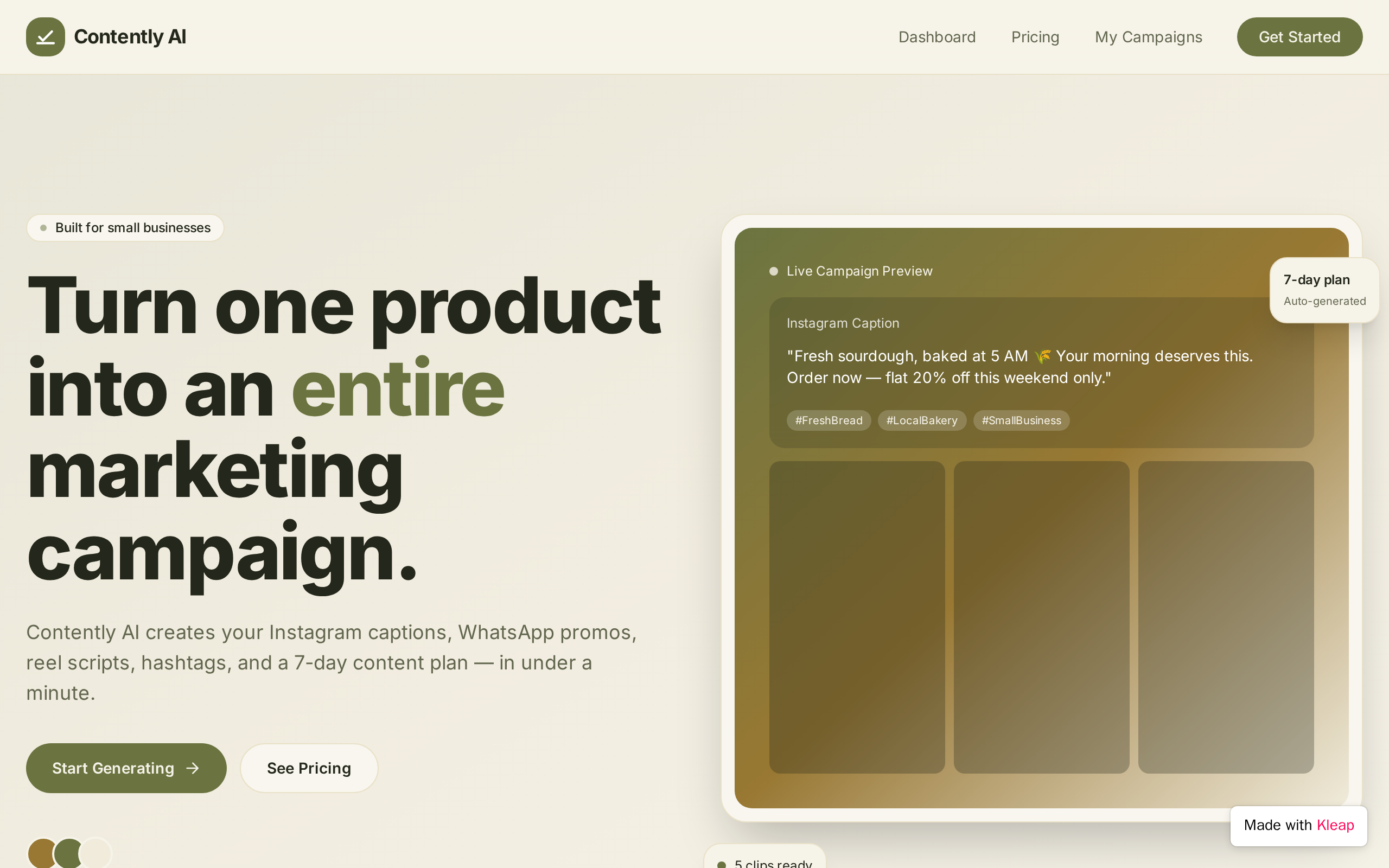
Task: Click the cream avatar circle
Action: click(95, 853)
